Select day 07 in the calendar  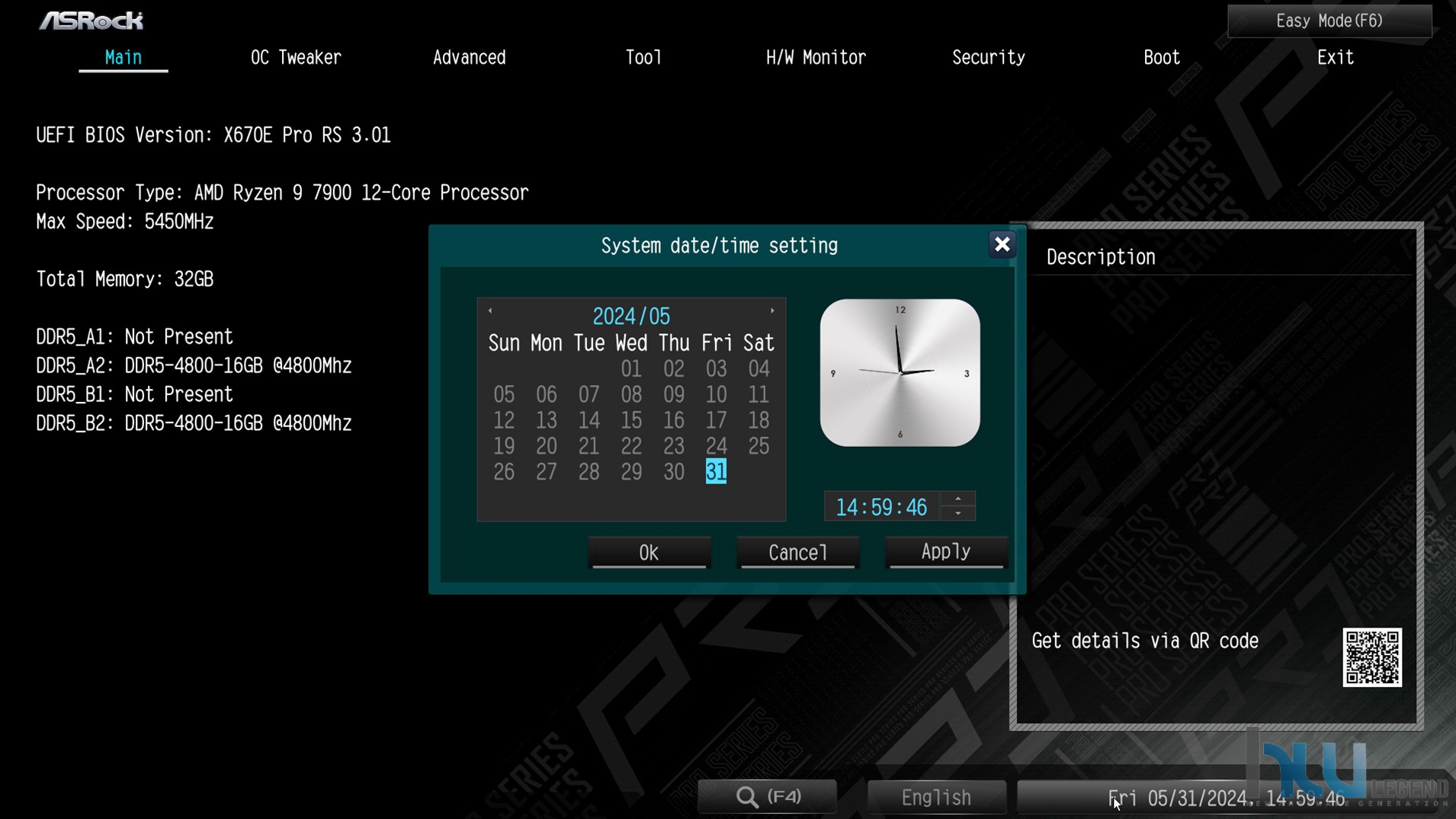click(588, 395)
